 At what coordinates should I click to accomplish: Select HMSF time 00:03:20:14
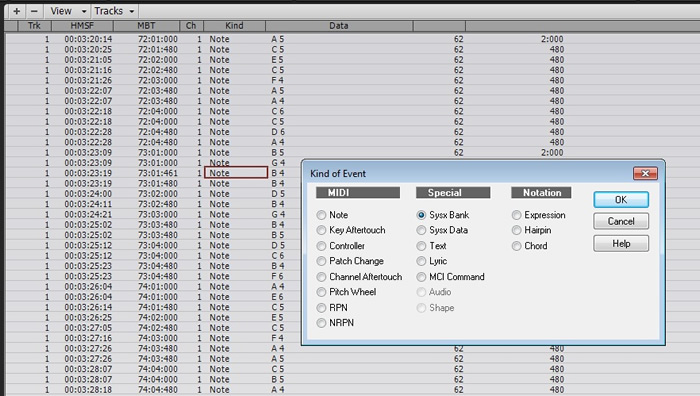88,39
